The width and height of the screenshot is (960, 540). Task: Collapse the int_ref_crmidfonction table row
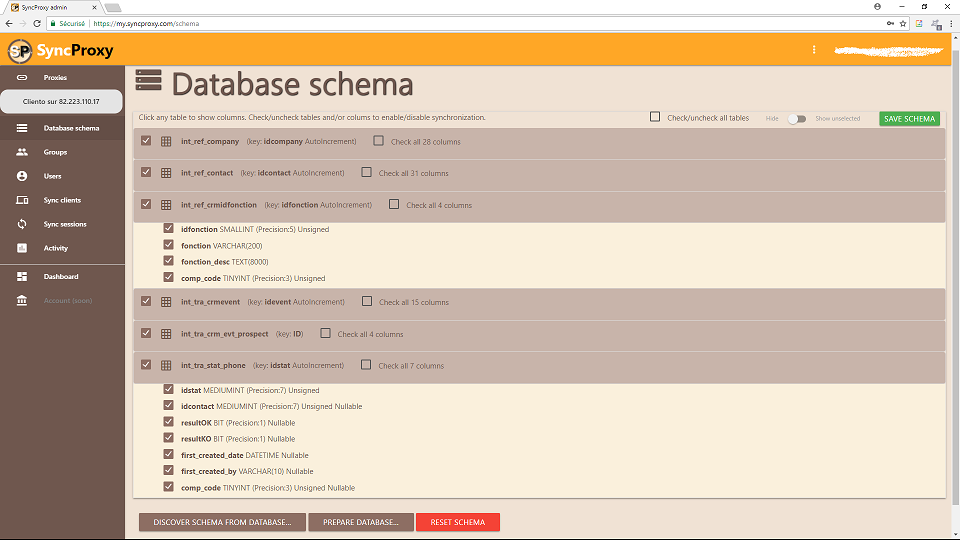539,205
